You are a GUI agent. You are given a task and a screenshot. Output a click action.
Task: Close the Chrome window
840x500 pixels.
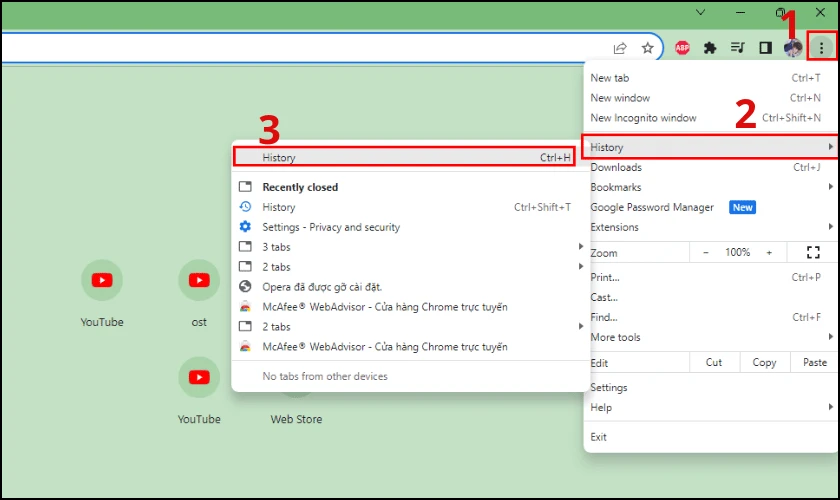[x=820, y=12]
